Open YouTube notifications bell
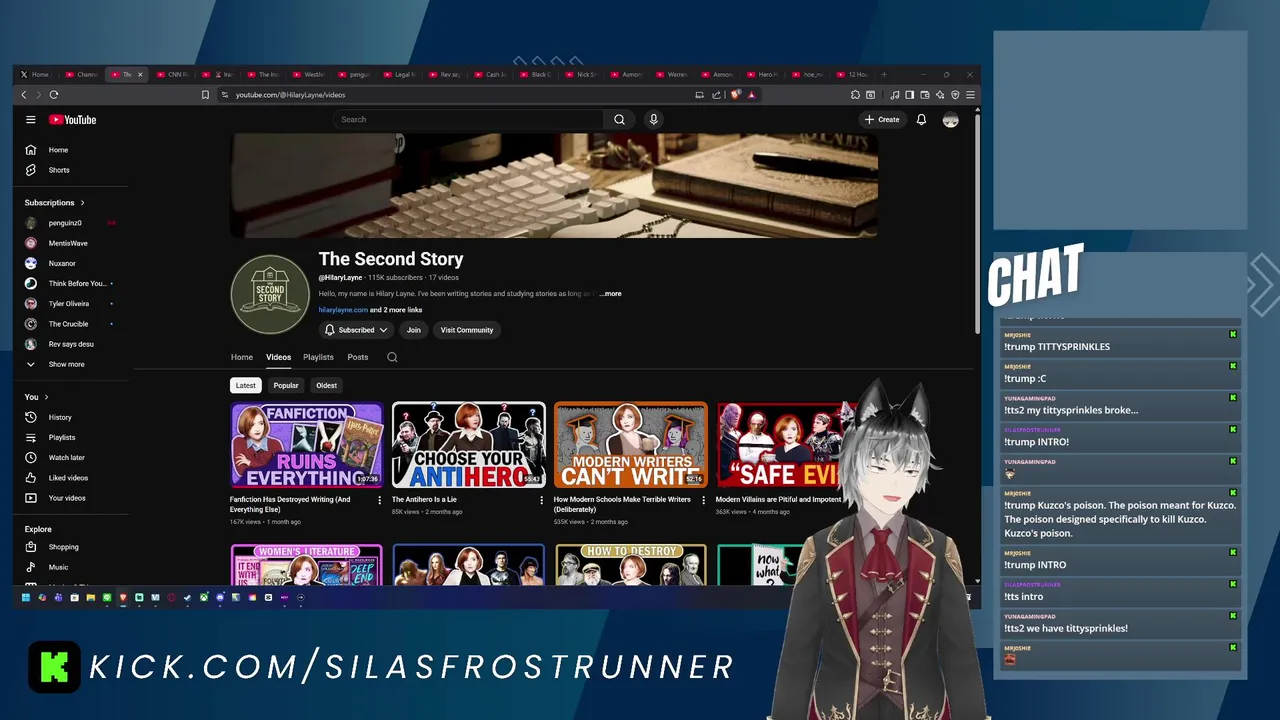The image size is (1280, 720). pos(921,119)
